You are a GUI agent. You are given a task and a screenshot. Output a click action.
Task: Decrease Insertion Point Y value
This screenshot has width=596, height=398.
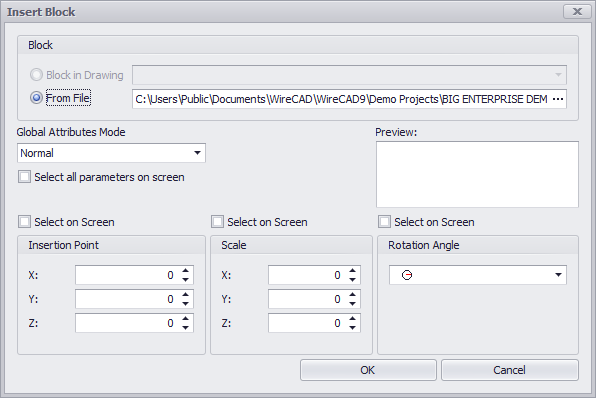coord(185,304)
